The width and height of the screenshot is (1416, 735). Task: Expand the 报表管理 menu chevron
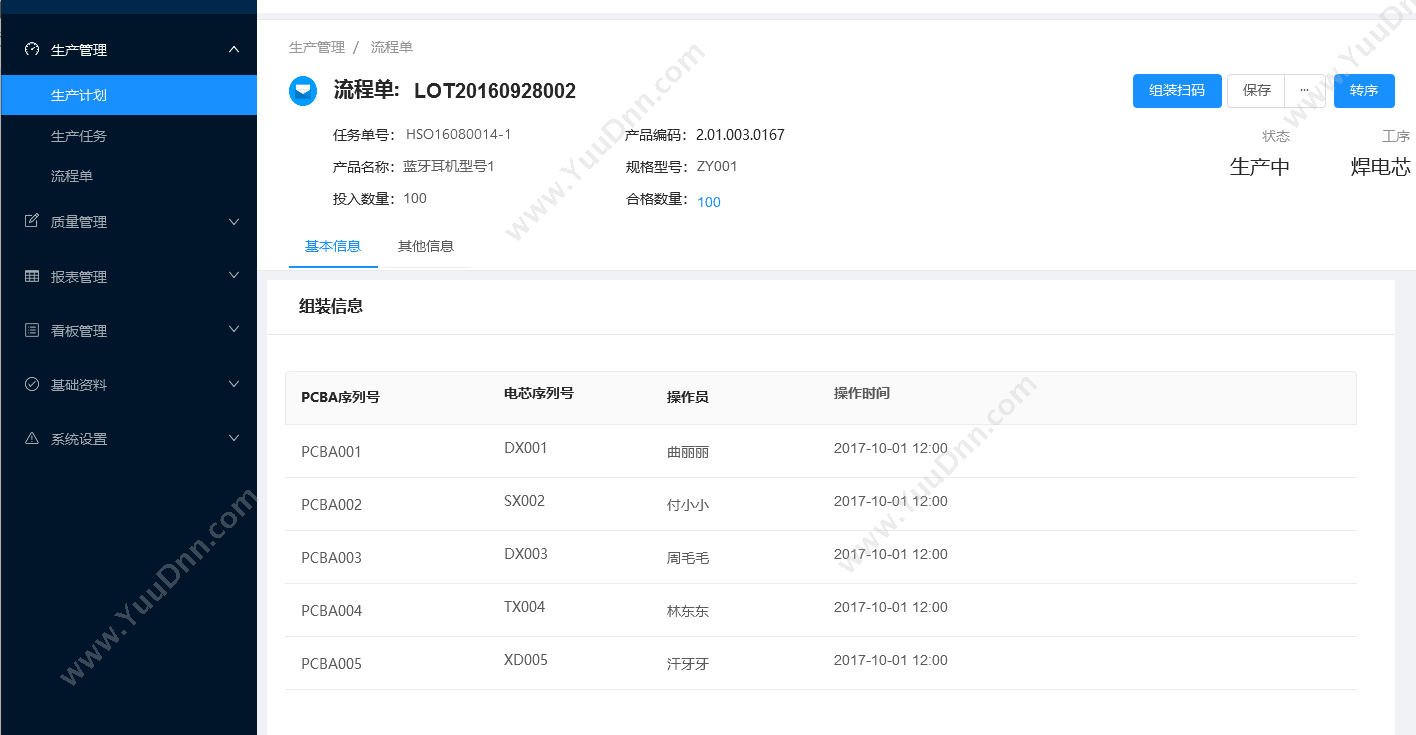pos(234,275)
